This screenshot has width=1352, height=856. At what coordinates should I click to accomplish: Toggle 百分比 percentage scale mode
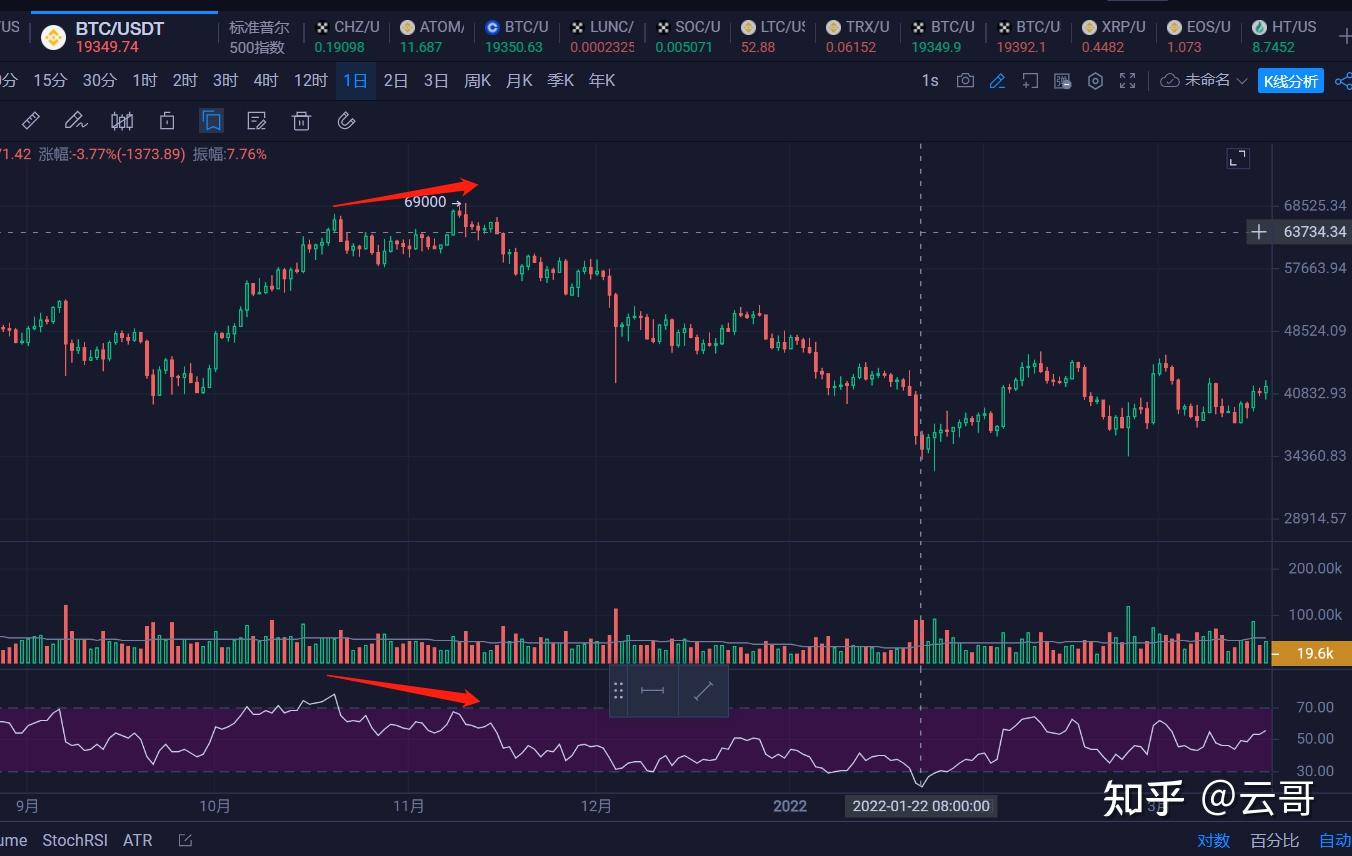tap(1273, 840)
